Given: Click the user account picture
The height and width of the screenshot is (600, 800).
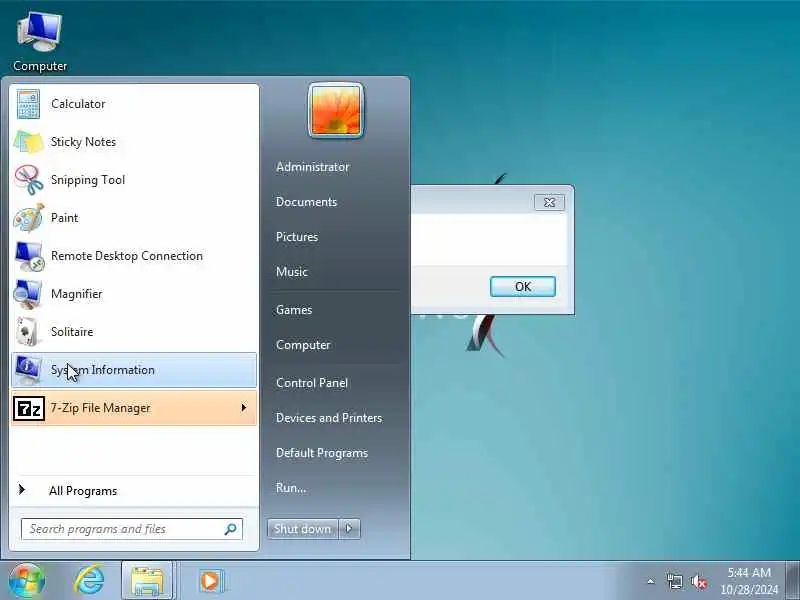Looking at the screenshot, I should coord(336,110).
